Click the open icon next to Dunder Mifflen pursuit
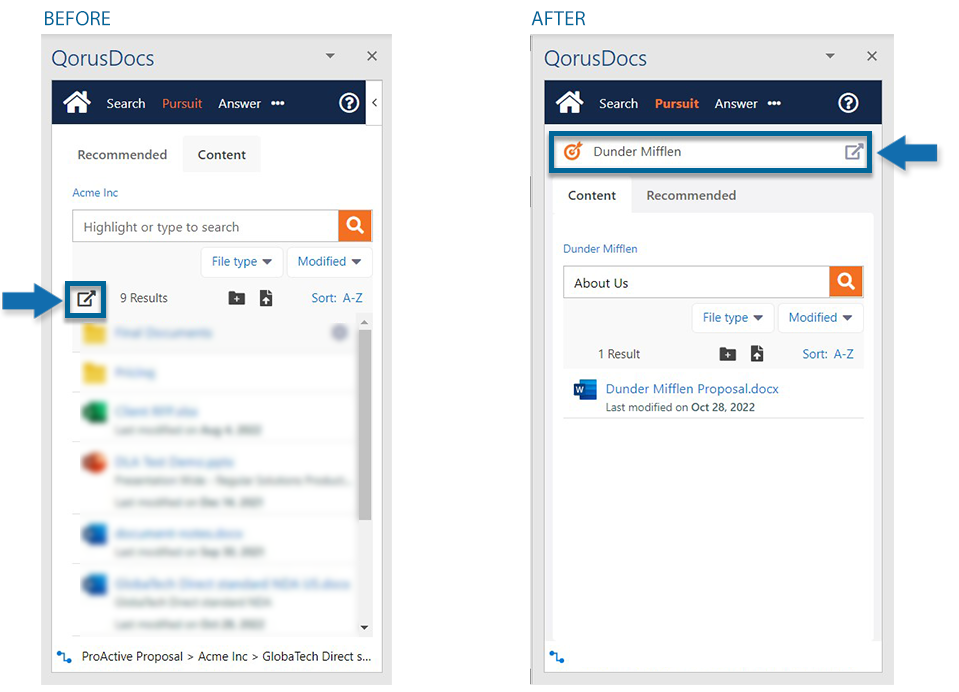Viewport: 959px width, 692px height. (853, 152)
